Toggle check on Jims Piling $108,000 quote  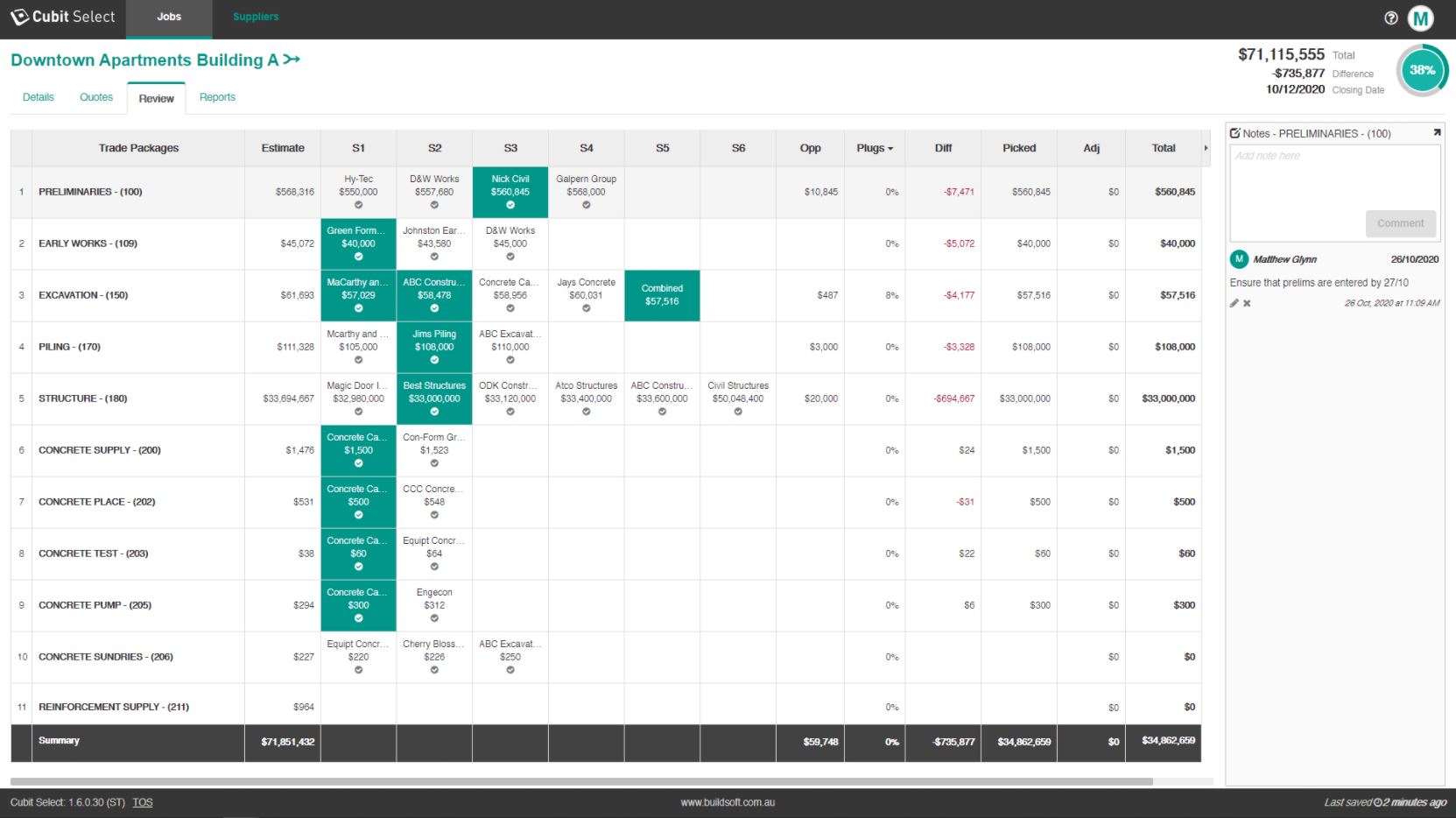coord(434,360)
